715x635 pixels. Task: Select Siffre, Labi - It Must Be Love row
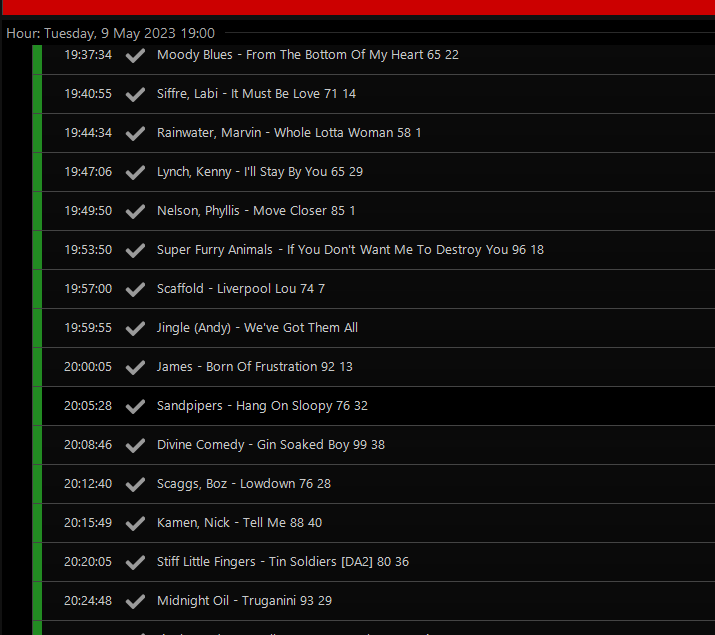[374, 94]
